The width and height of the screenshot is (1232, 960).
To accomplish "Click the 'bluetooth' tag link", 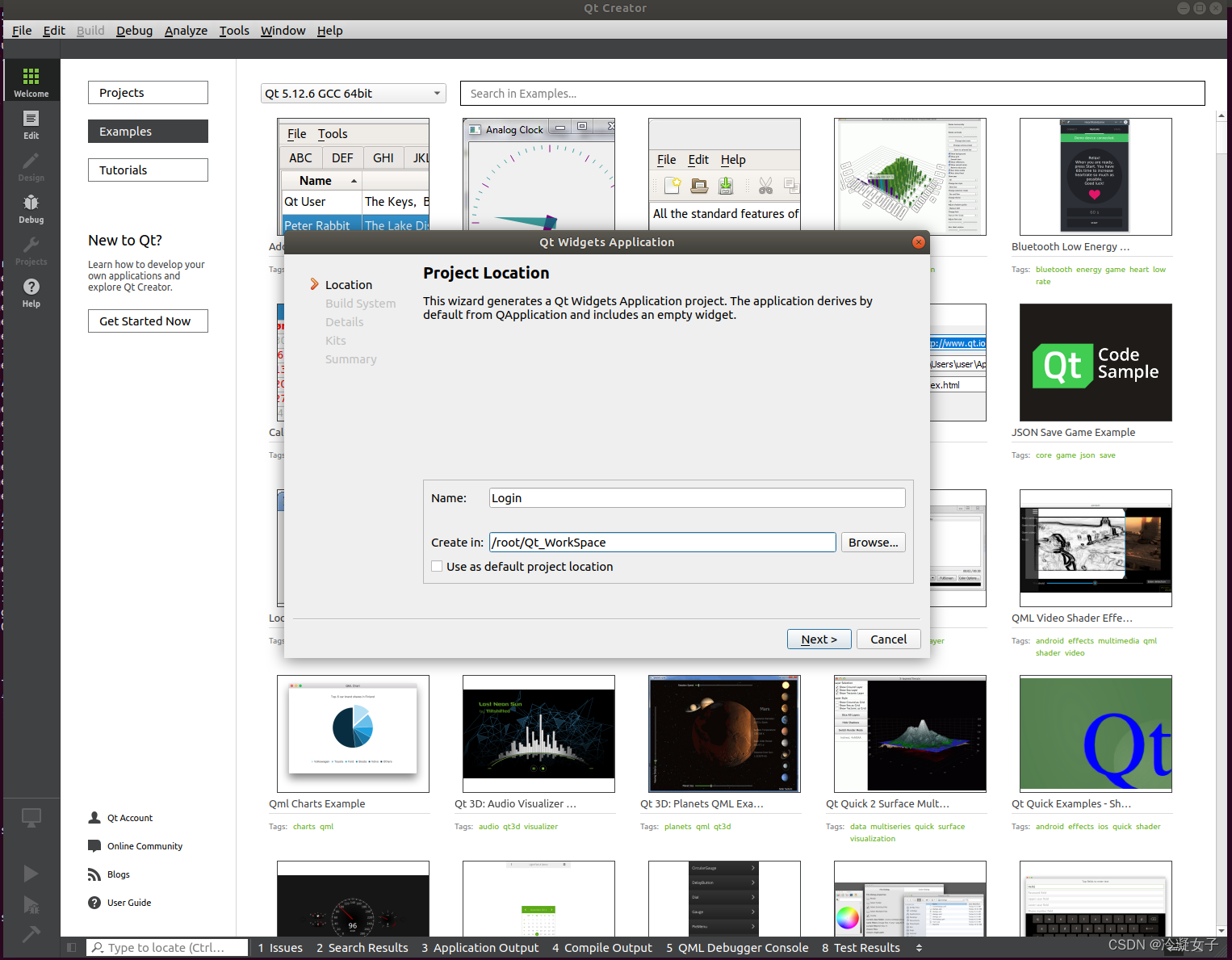I will point(1054,270).
